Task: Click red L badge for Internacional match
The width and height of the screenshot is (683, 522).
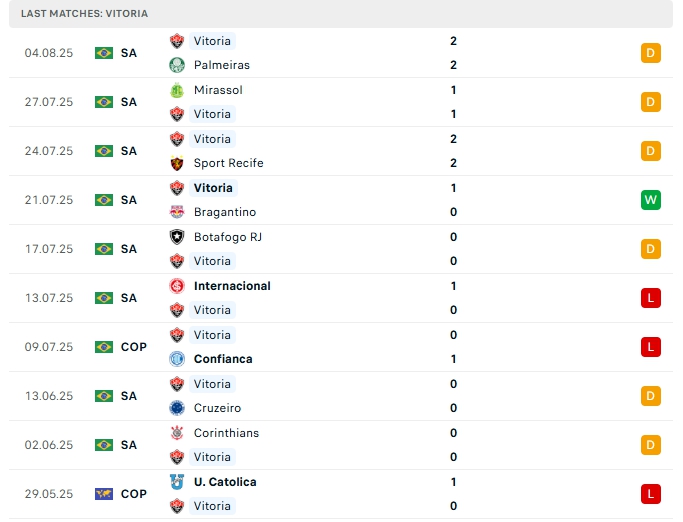Action: [x=651, y=298]
